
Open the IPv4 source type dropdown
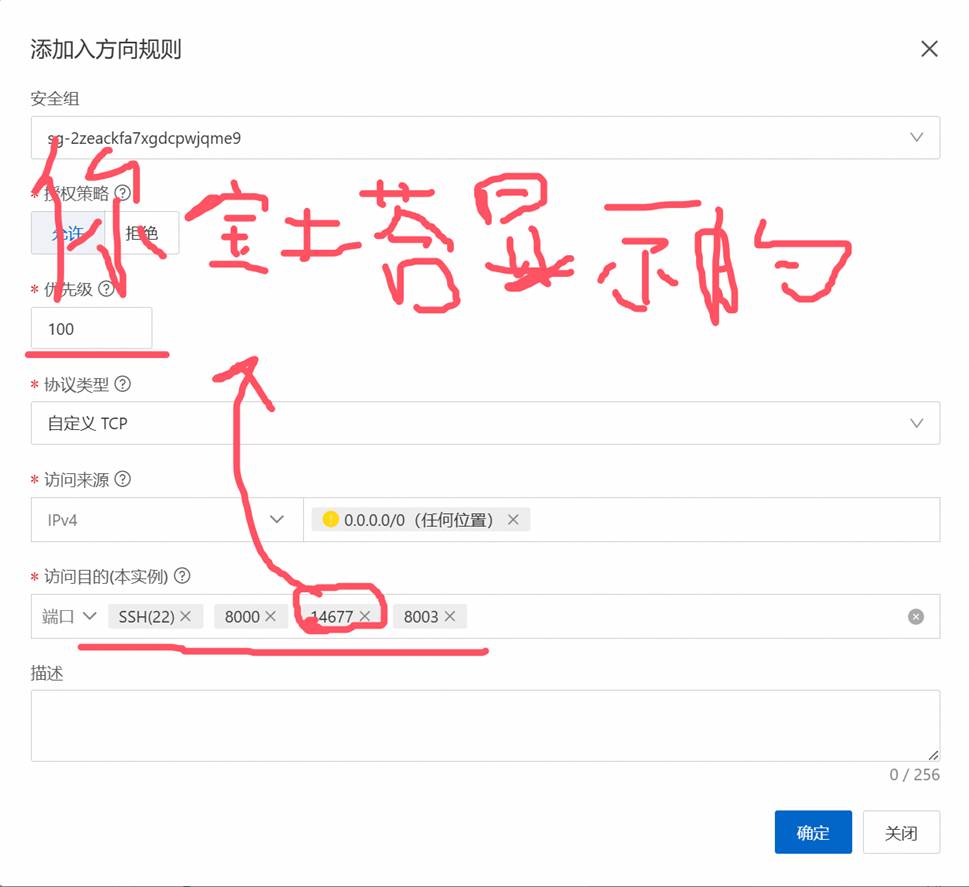[x=166, y=520]
